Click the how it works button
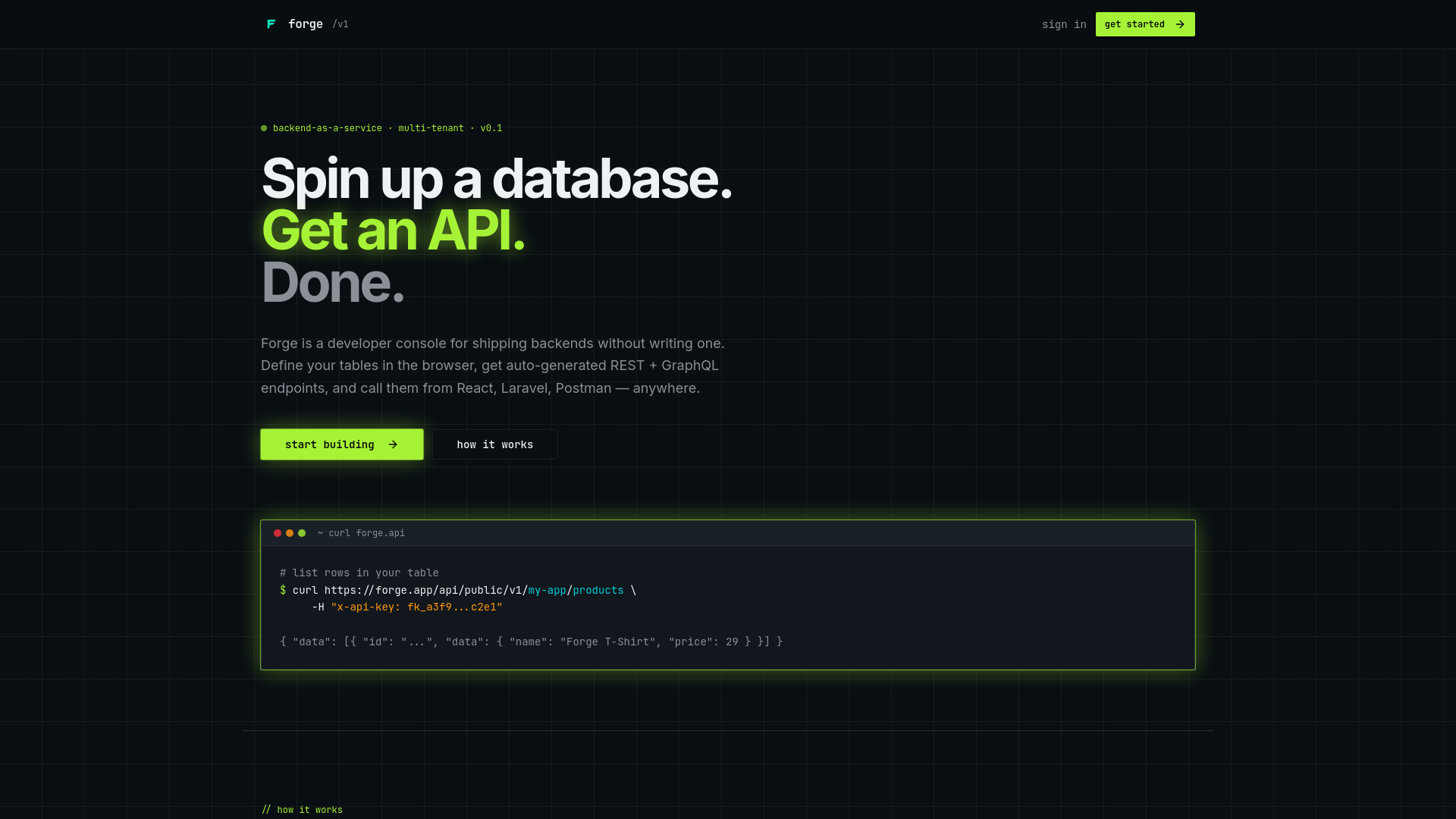 coord(495,444)
